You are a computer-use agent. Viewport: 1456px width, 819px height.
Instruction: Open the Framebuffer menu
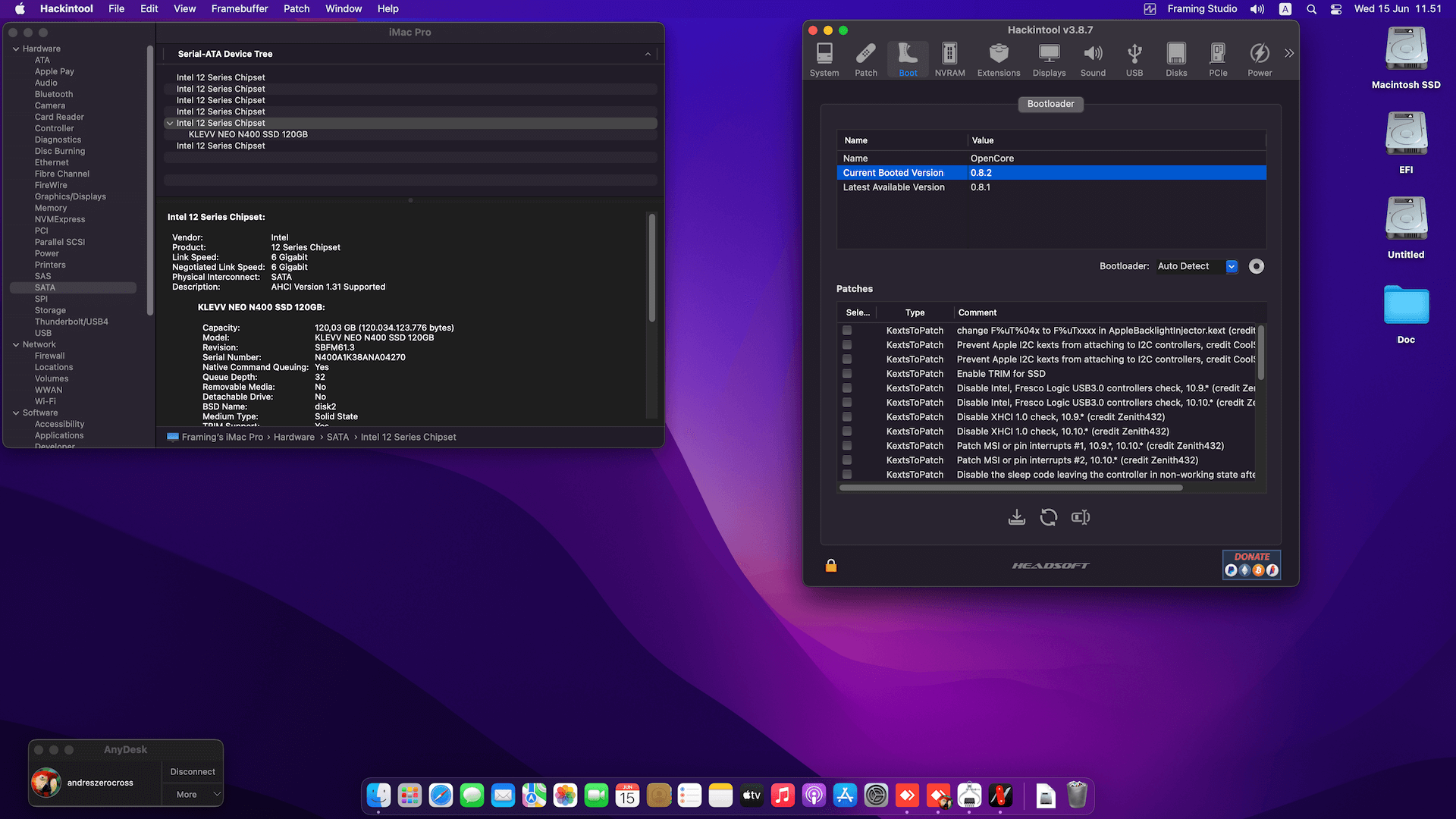point(240,8)
